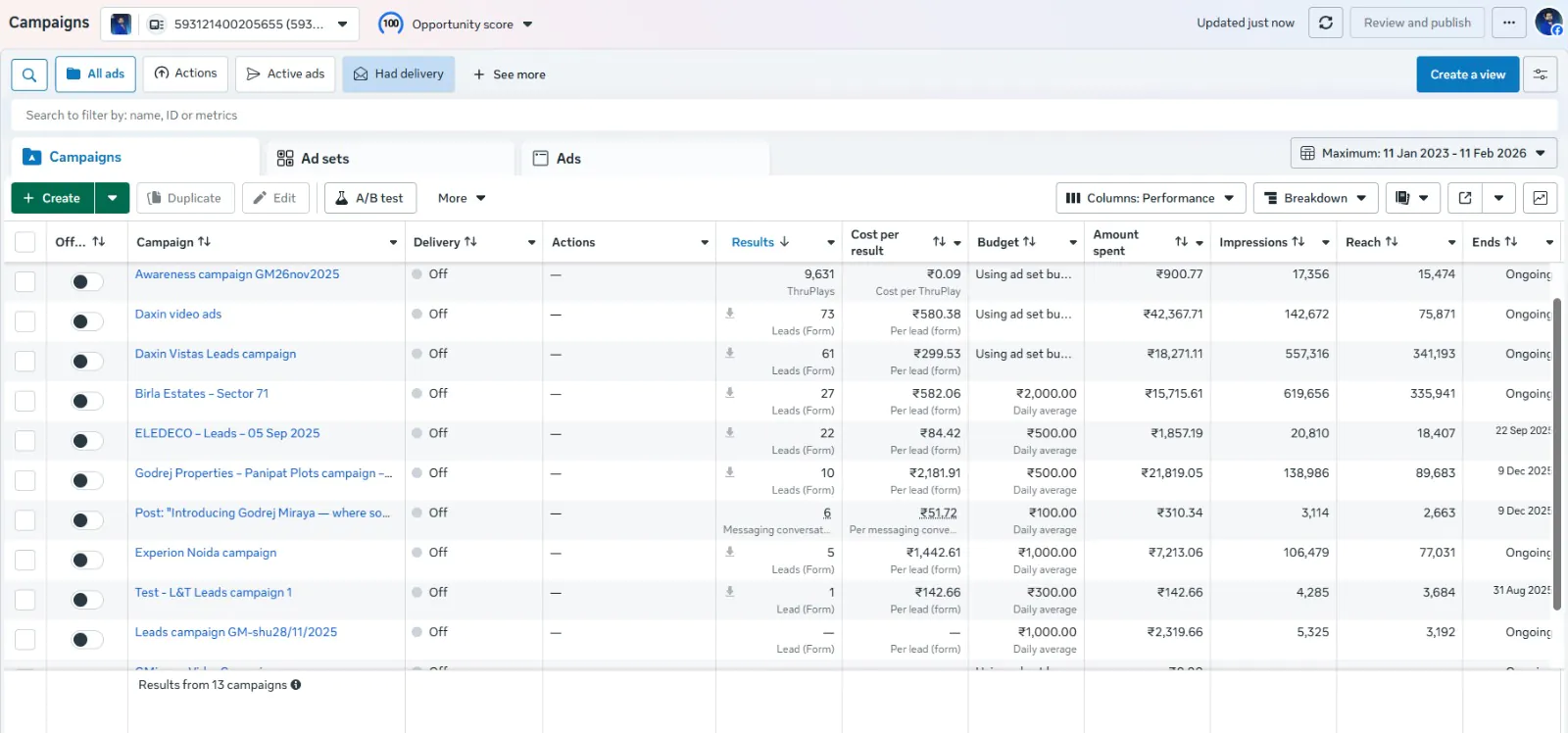Open the Campaign column header menu arrow
Viewport: 1568px width, 733px height.
(x=393, y=243)
